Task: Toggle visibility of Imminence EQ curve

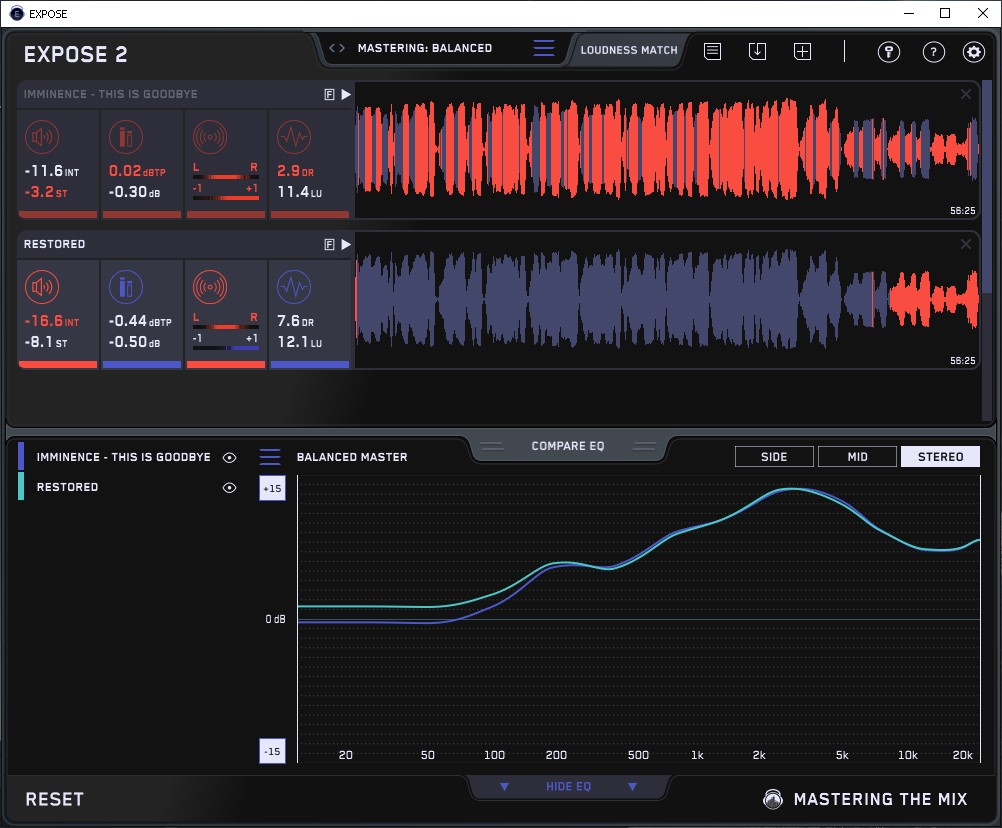Action: click(229, 457)
